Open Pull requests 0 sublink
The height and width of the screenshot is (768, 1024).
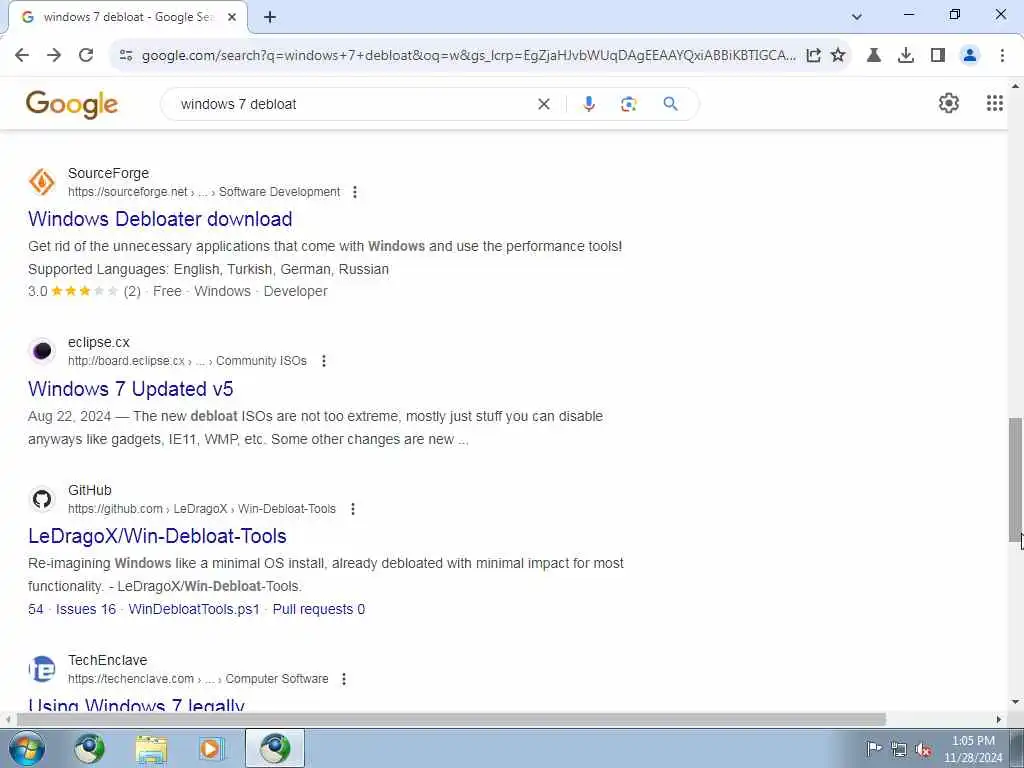[319, 609]
